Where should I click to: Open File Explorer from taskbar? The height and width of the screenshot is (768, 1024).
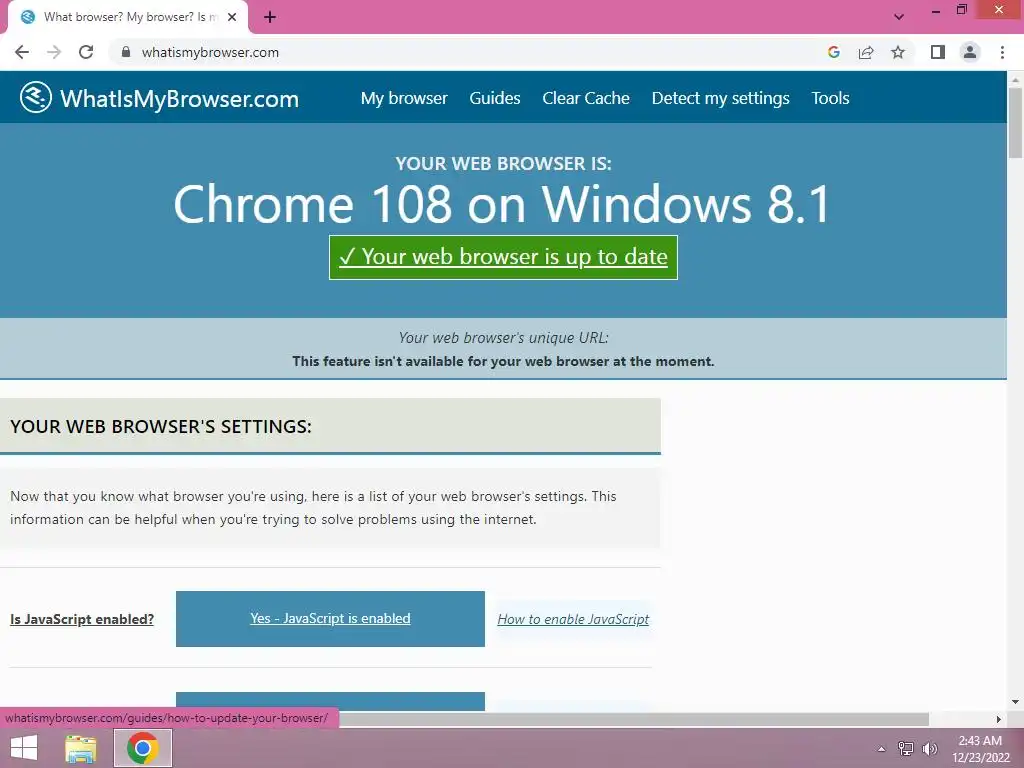[x=81, y=748]
